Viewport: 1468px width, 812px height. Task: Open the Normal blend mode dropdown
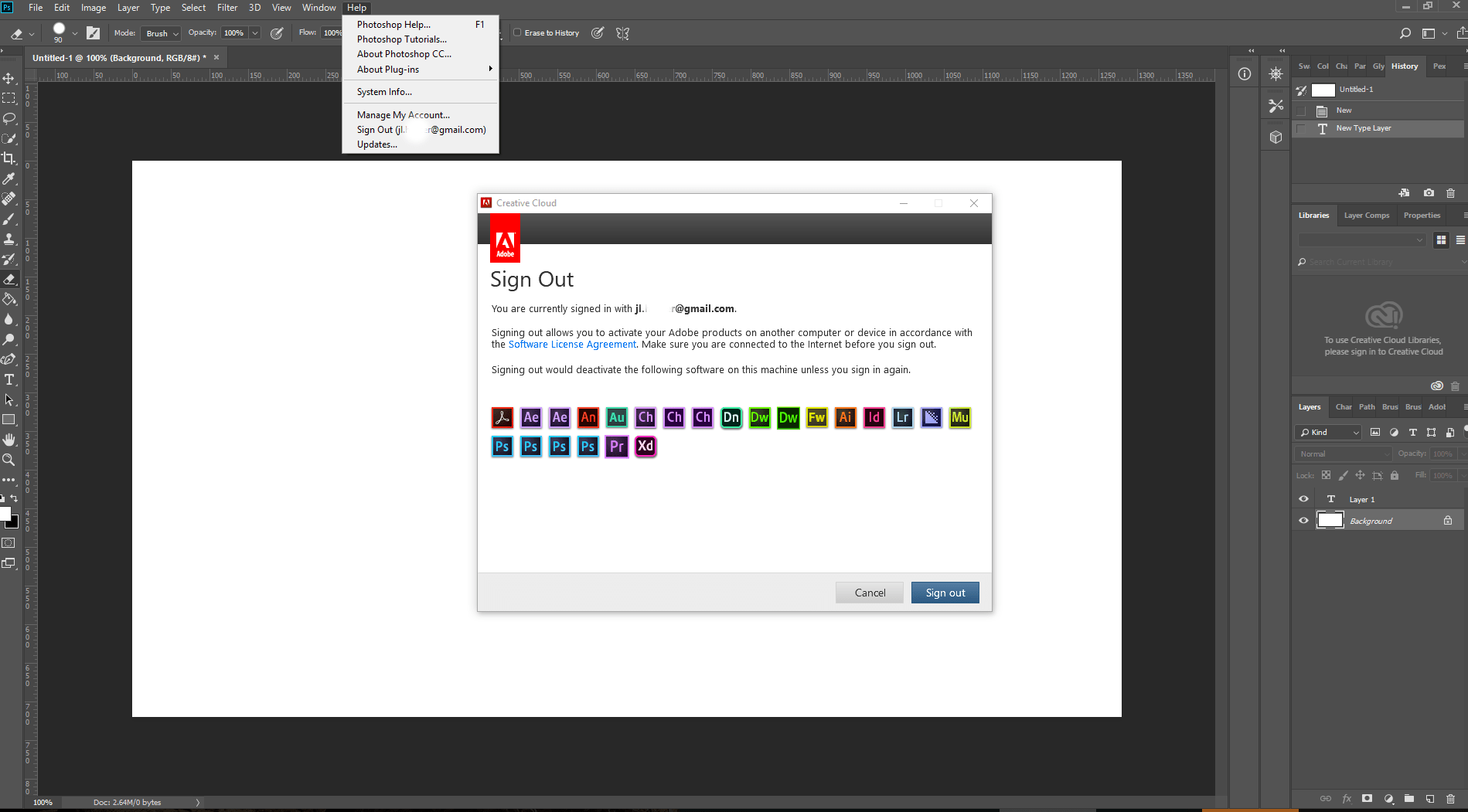click(1344, 454)
